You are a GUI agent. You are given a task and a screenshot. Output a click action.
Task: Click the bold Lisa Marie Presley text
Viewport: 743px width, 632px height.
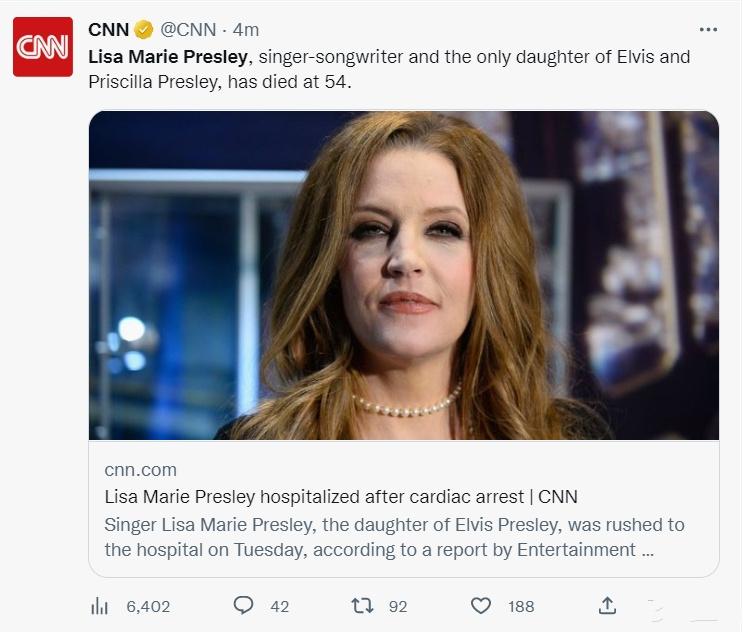click(x=168, y=57)
